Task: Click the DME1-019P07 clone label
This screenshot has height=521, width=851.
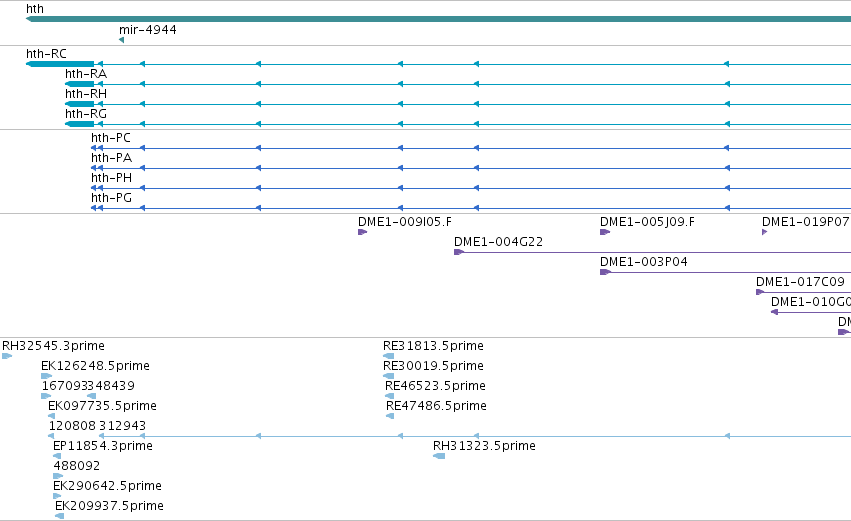Action: pos(805,222)
